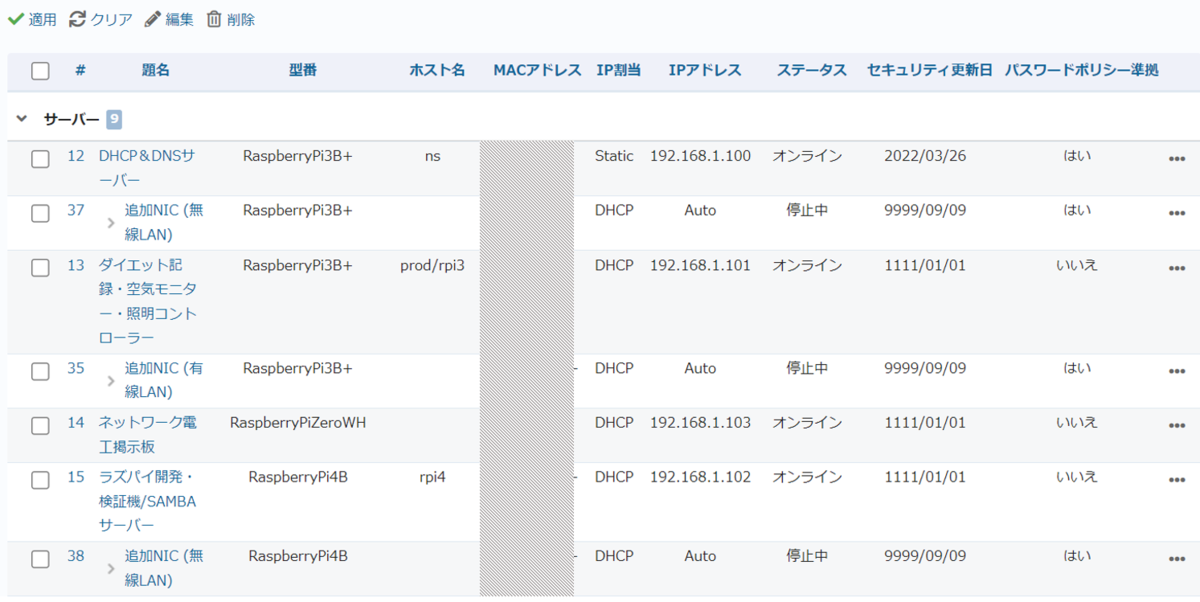Click IP address 192.168.1.100 cell

point(700,156)
